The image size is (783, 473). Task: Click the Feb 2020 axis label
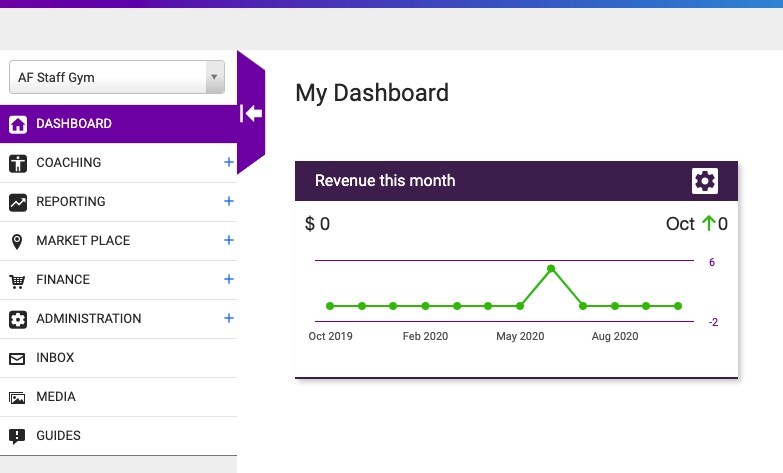tap(425, 336)
